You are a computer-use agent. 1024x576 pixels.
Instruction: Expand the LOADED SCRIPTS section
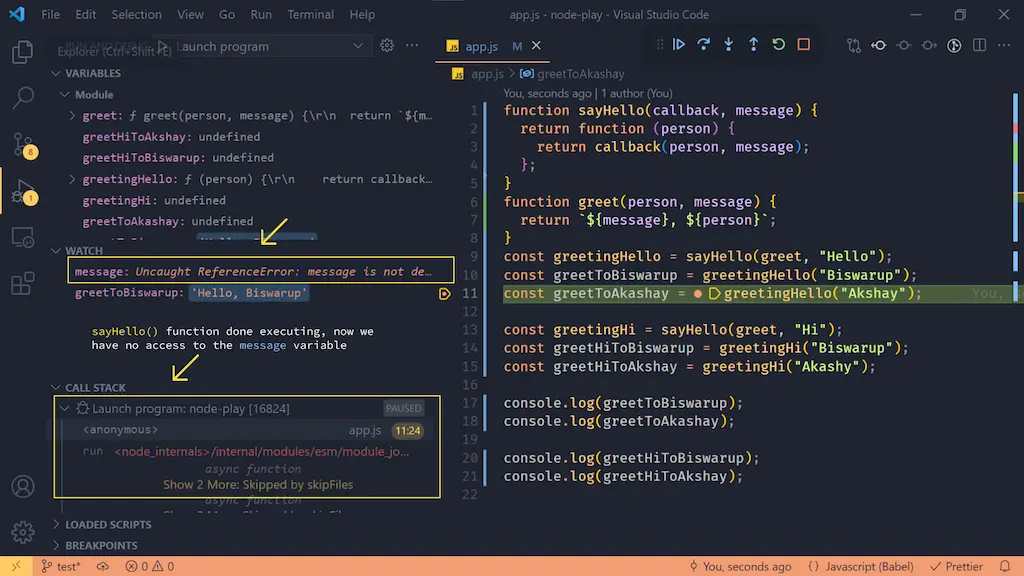[56, 524]
